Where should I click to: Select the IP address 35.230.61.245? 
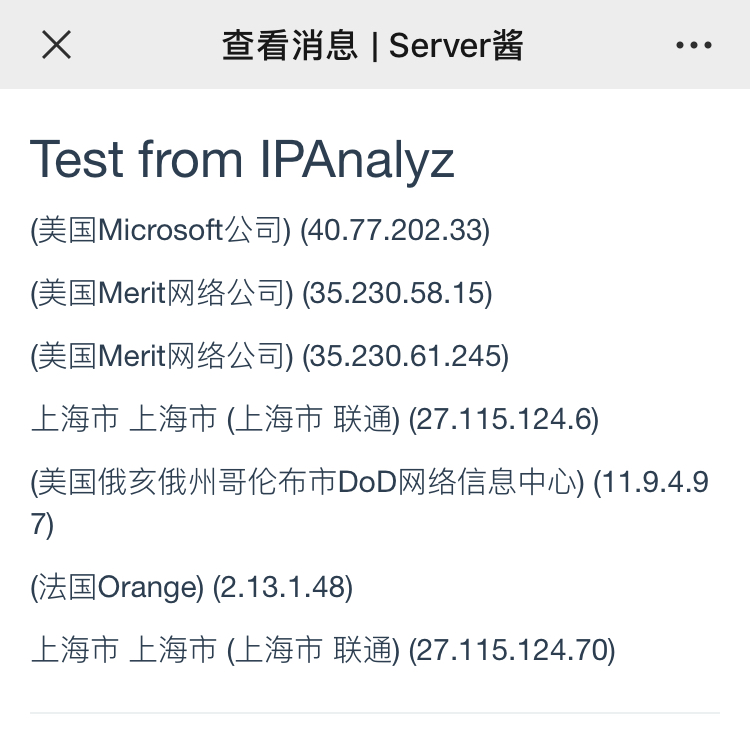(406, 355)
